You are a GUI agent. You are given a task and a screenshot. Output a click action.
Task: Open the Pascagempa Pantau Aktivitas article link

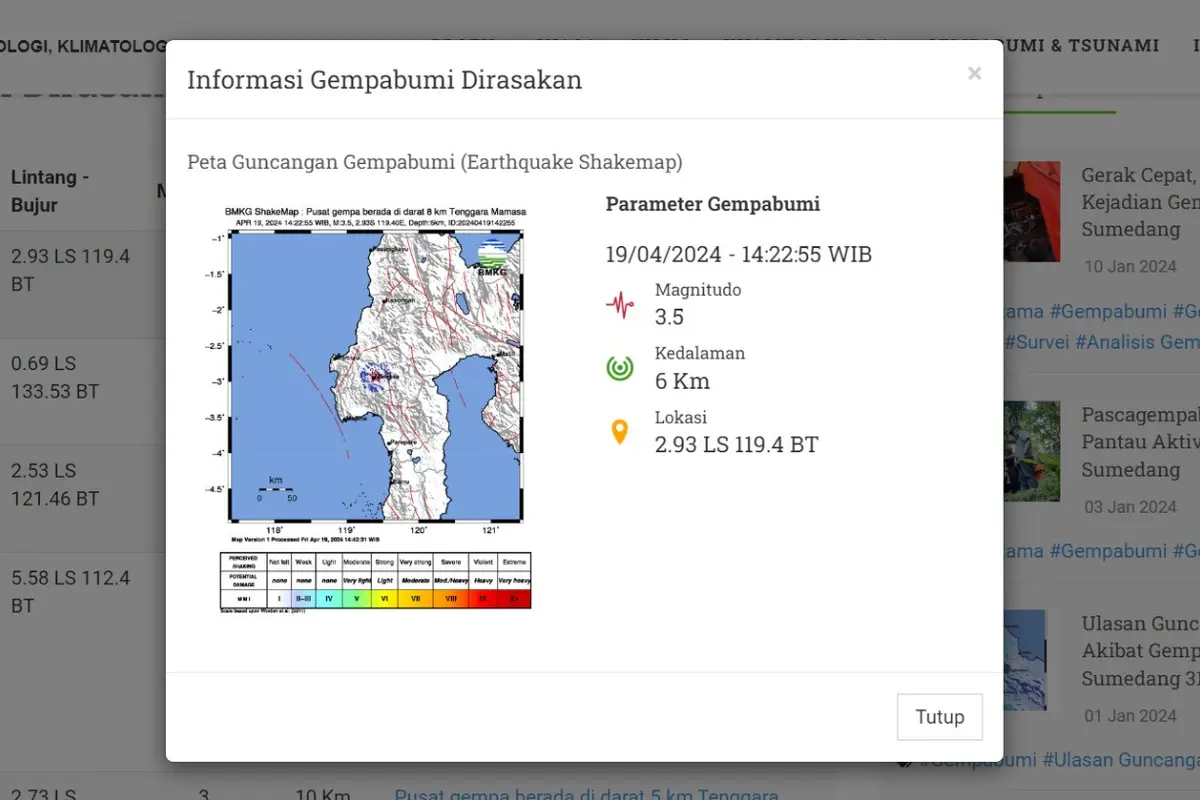point(1140,442)
